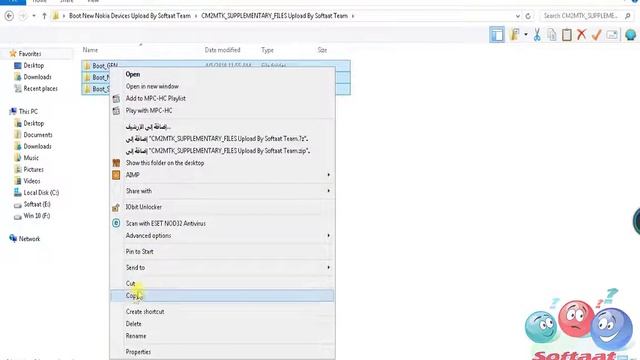Screen dimensions: 640x360
Task: Refresh the folder with the refresh button
Action: pos(528,16)
